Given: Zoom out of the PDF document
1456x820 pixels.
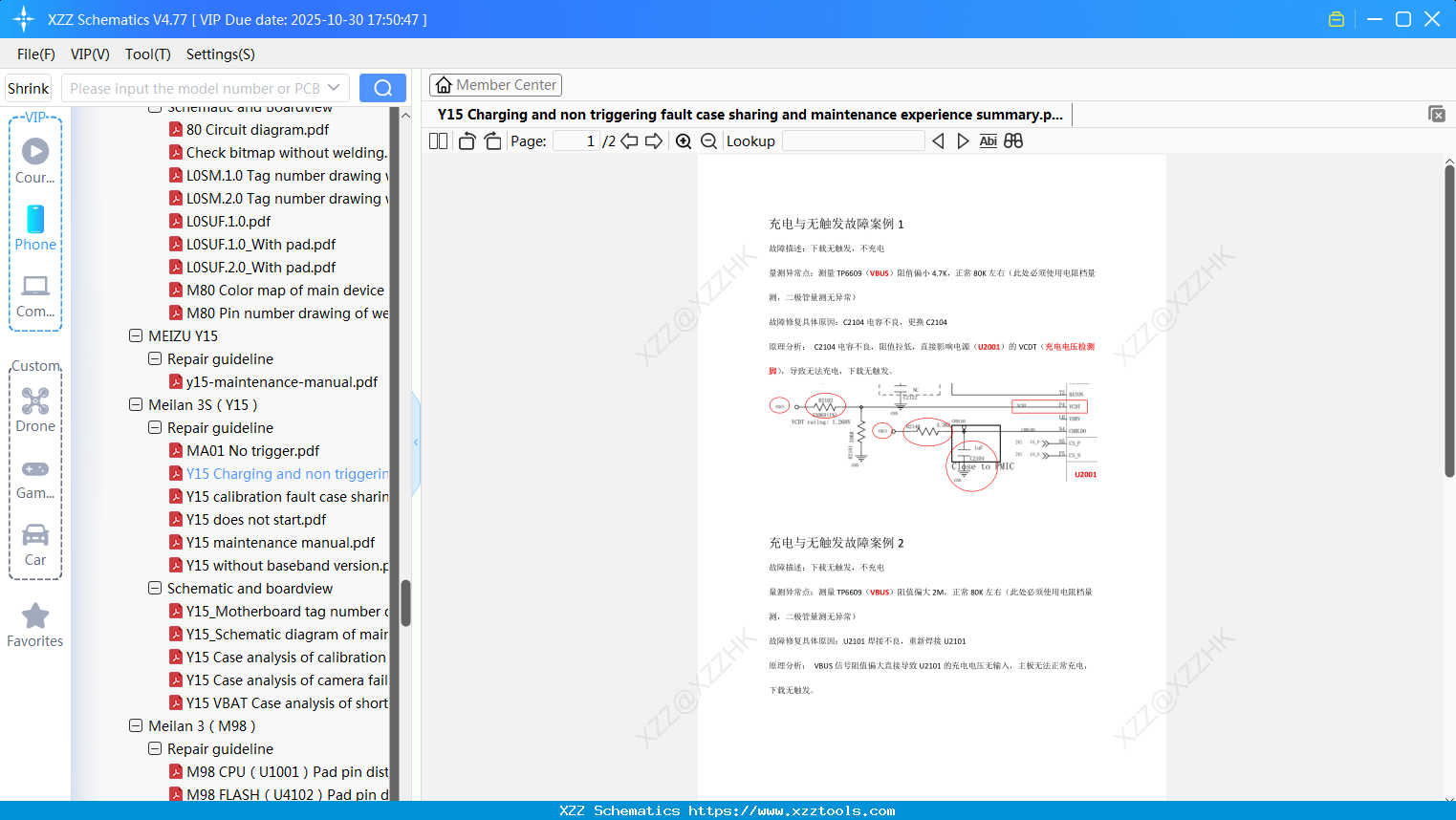Looking at the screenshot, I should (708, 140).
